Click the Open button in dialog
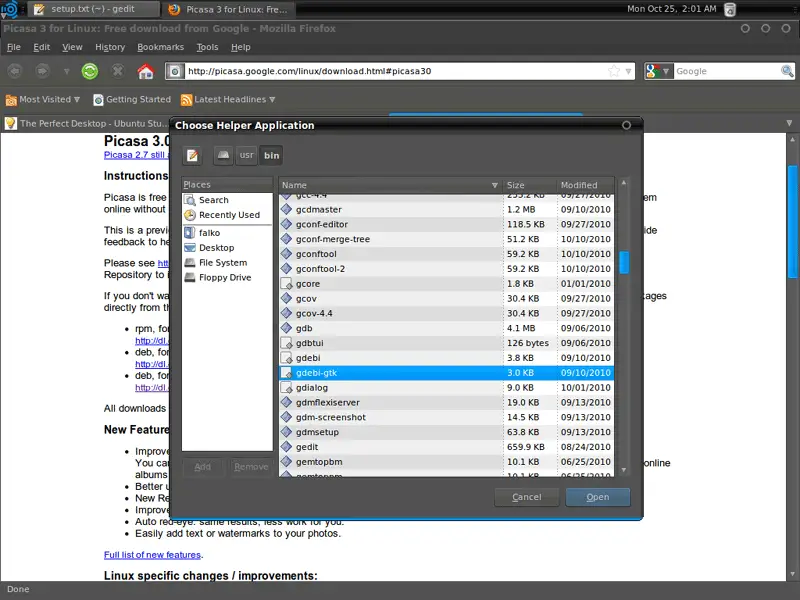This screenshot has width=800, height=600. click(x=597, y=497)
